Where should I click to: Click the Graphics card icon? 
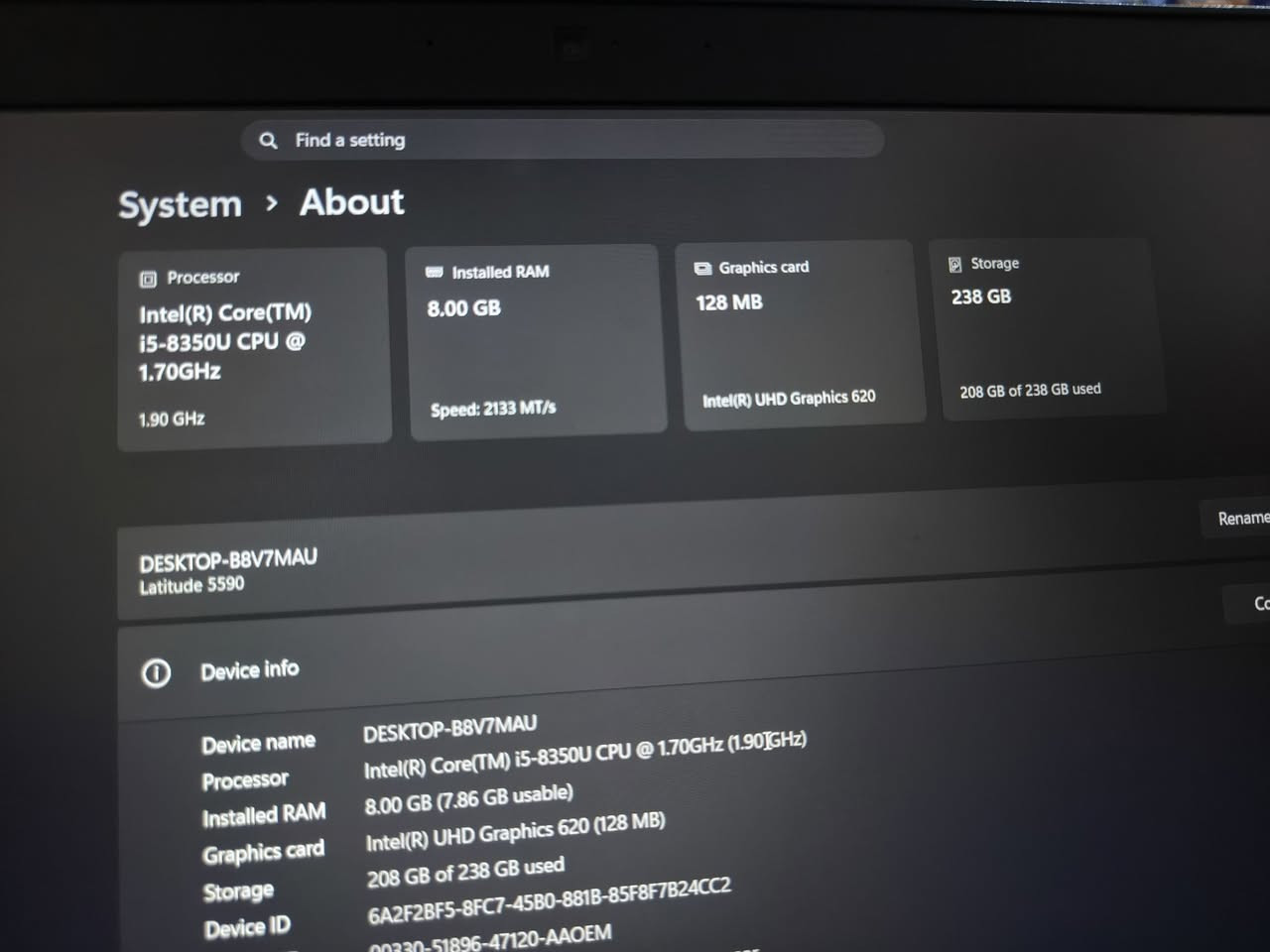click(x=702, y=268)
